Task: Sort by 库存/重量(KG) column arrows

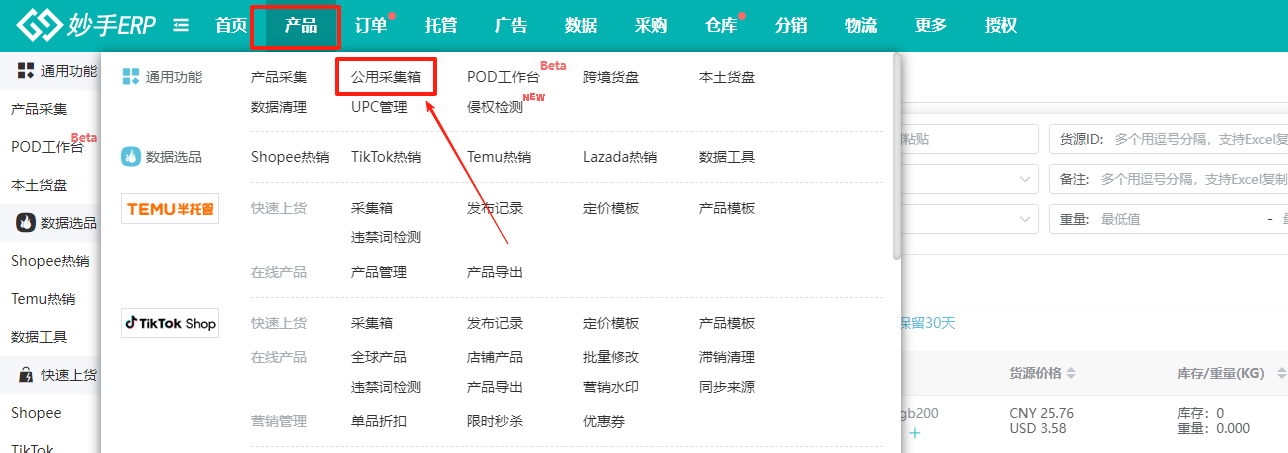Action: (1281, 374)
